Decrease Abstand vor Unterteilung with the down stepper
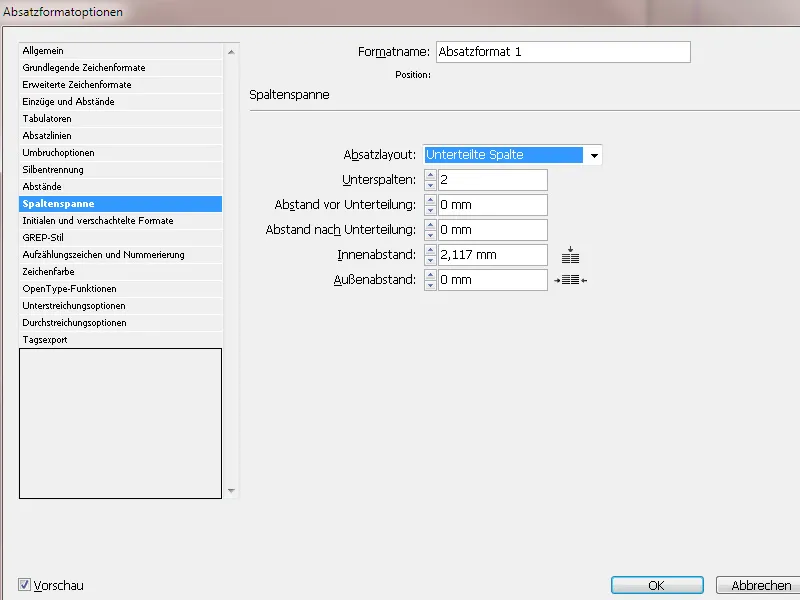The height and width of the screenshot is (600, 800). pos(429,208)
